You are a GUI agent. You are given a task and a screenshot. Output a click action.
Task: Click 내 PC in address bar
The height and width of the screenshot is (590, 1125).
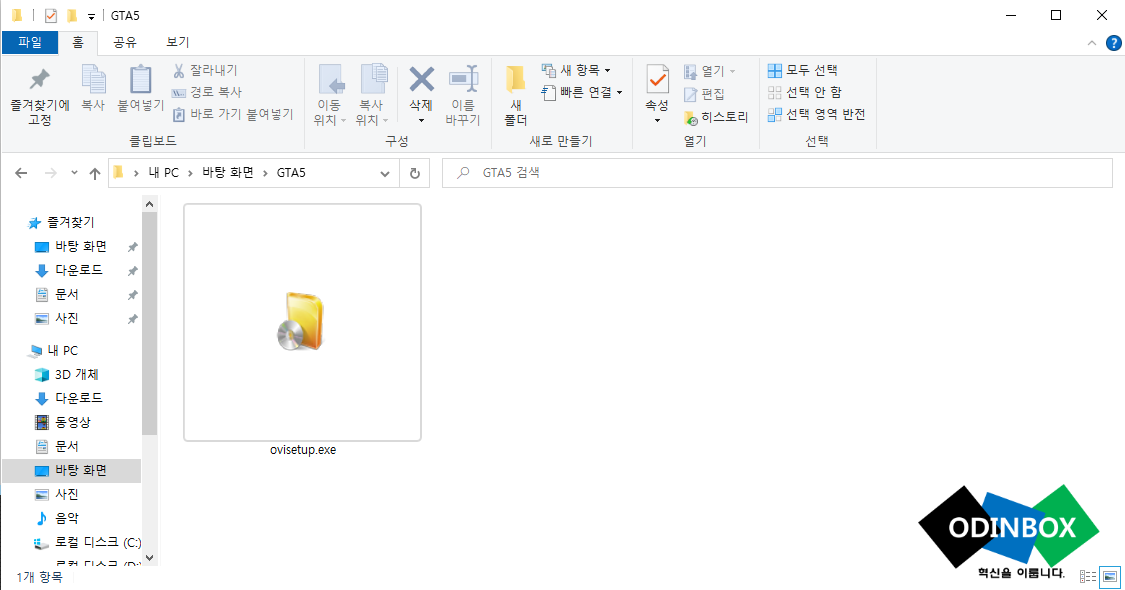(x=164, y=173)
